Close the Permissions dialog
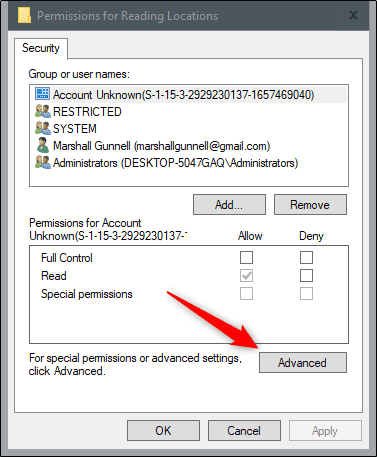The height and width of the screenshot is (457, 377). [354, 15]
